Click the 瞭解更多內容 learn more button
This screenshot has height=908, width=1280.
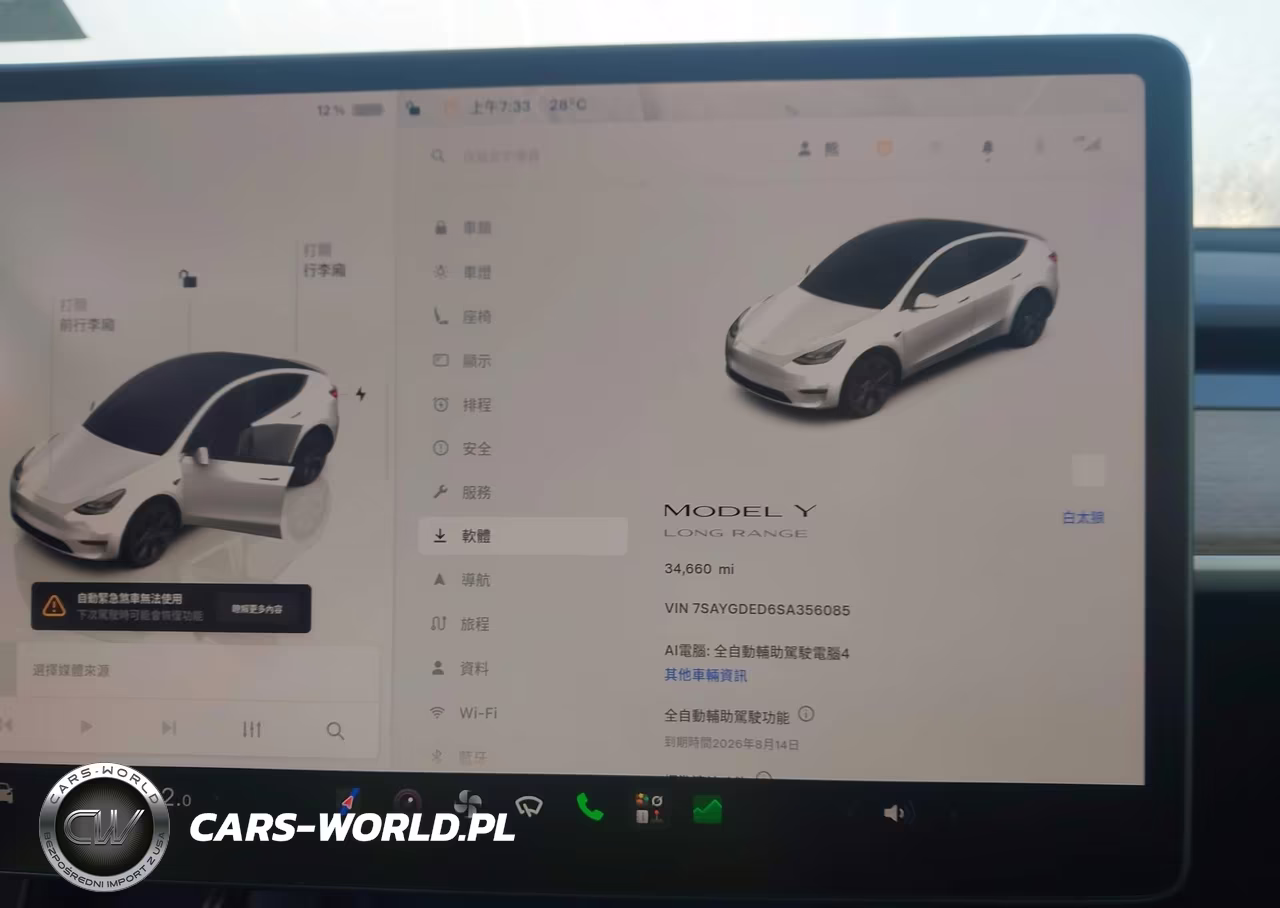257,608
